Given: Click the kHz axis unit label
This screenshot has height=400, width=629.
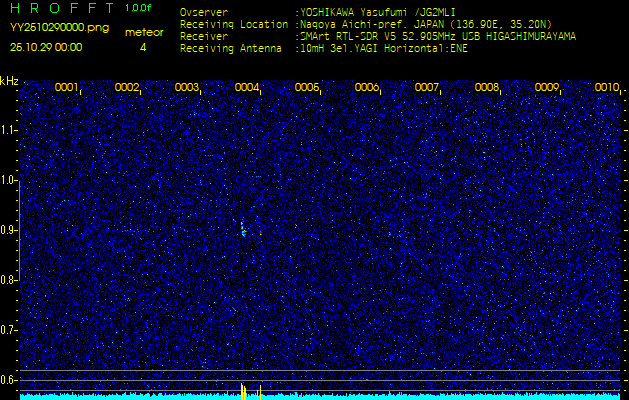Looking at the screenshot, I should point(9,81).
